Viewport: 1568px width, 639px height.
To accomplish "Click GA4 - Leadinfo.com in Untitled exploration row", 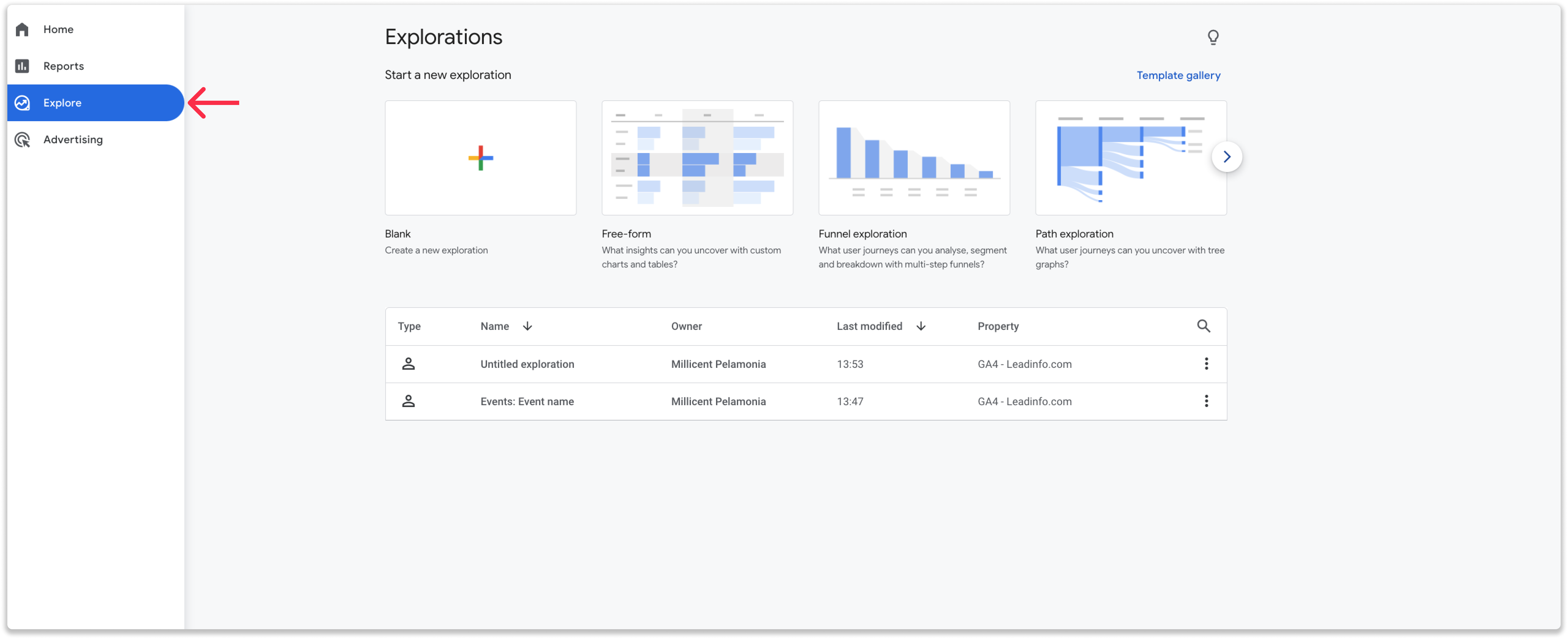I will point(1024,364).
